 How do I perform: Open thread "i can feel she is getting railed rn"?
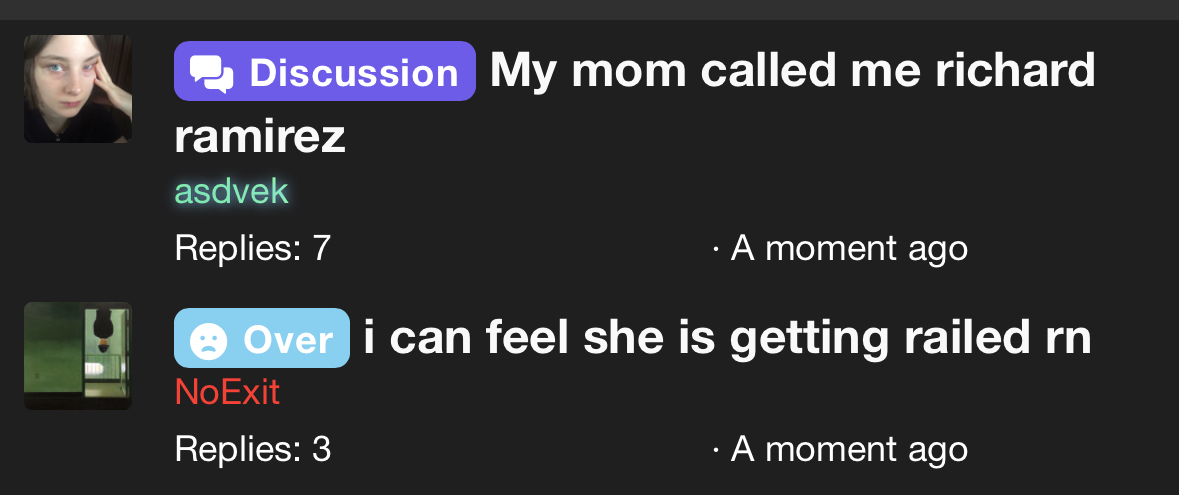pos(727,339)
